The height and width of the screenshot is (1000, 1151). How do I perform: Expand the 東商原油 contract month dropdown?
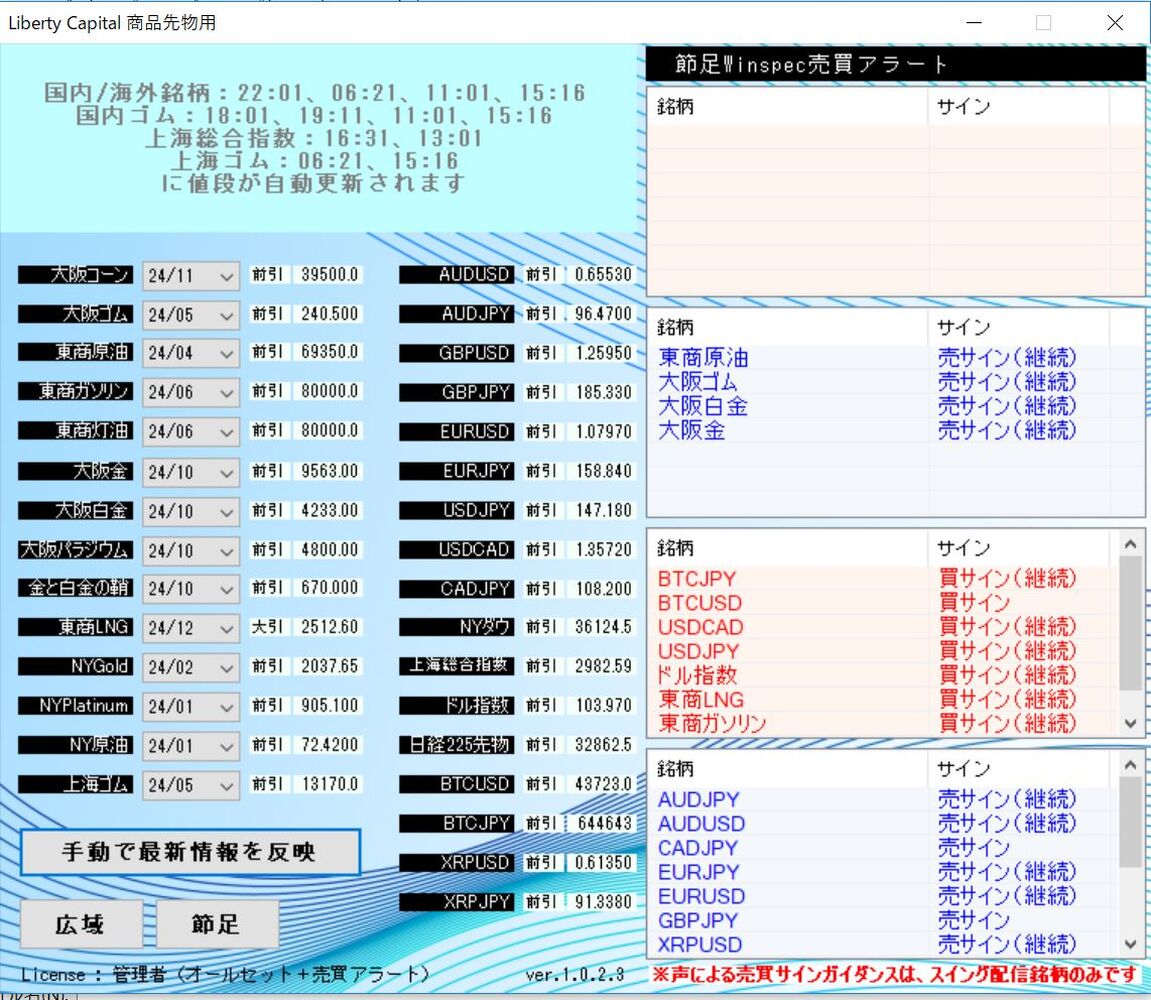click(x=191, y=354)
